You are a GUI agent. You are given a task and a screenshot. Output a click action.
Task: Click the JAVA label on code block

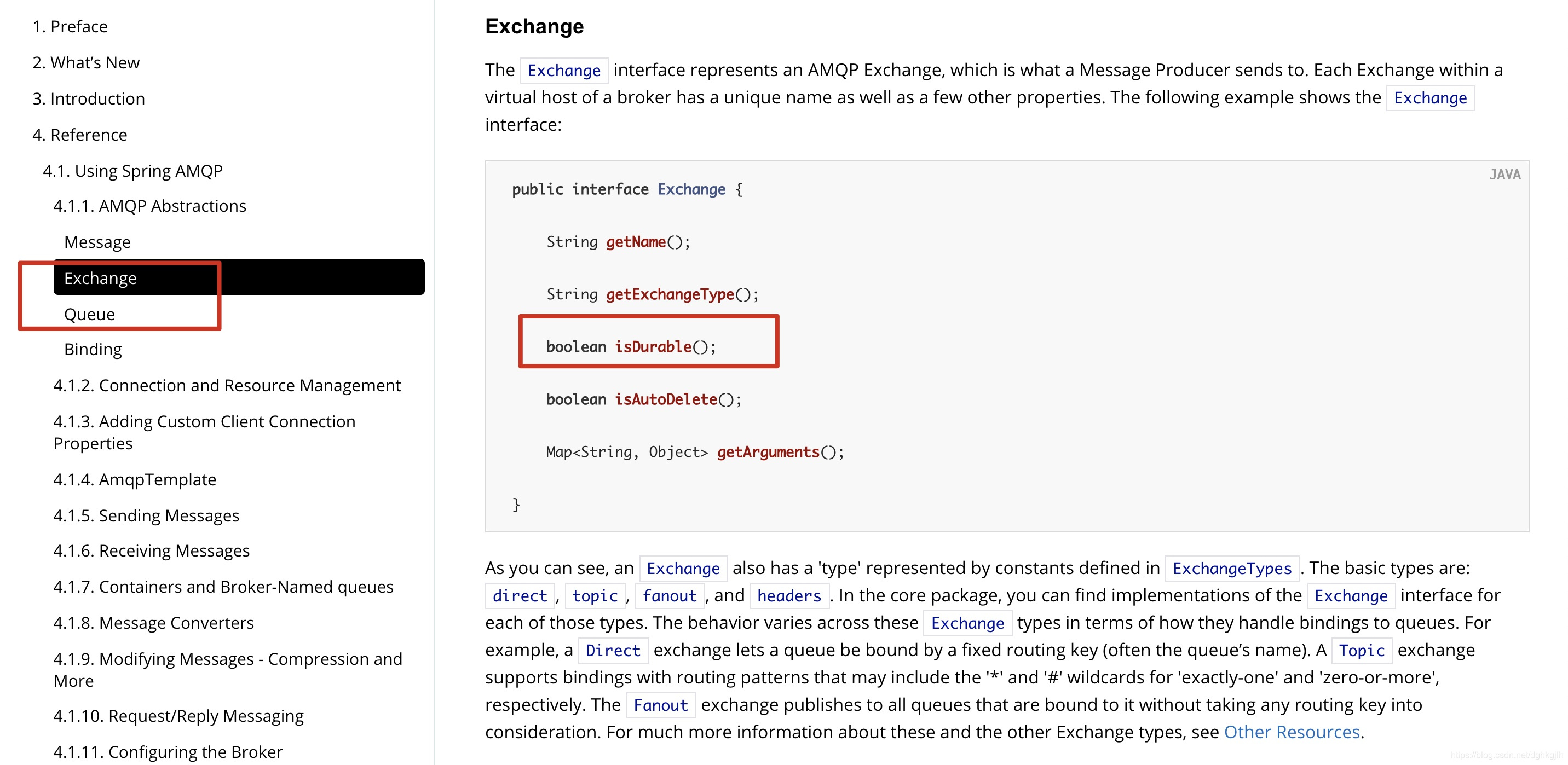(x=1504, y=175)
